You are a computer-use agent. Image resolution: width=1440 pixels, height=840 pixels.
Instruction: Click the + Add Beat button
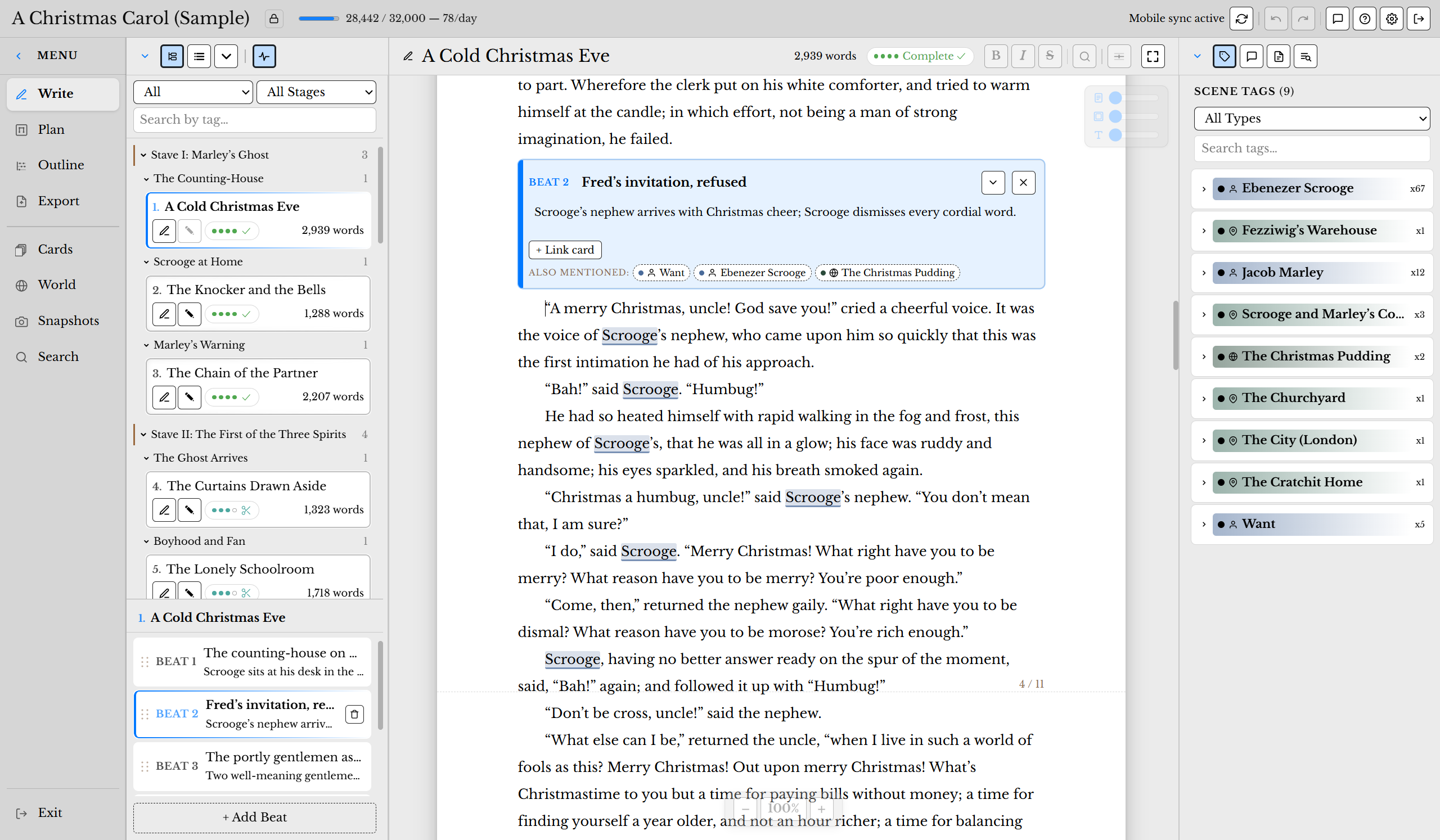point(255,817)
